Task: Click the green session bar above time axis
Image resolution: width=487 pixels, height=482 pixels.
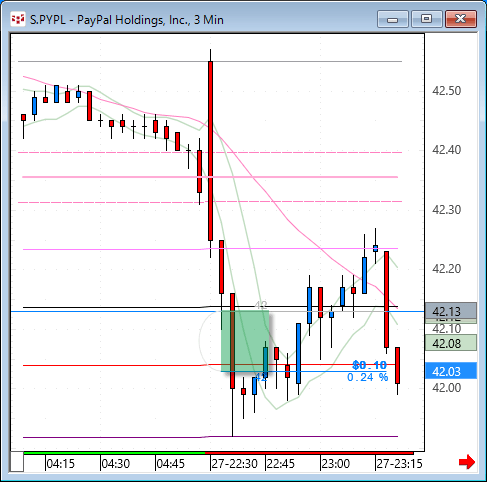Action: (x=114, y=453)
